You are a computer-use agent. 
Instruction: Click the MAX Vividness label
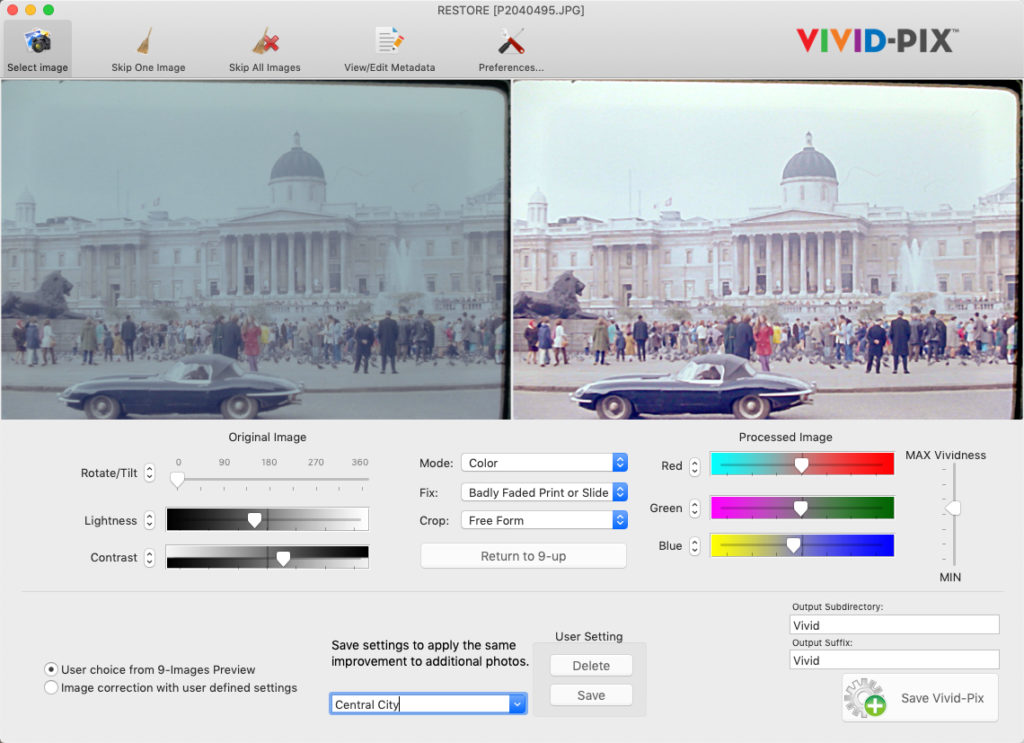click(945, 455)
